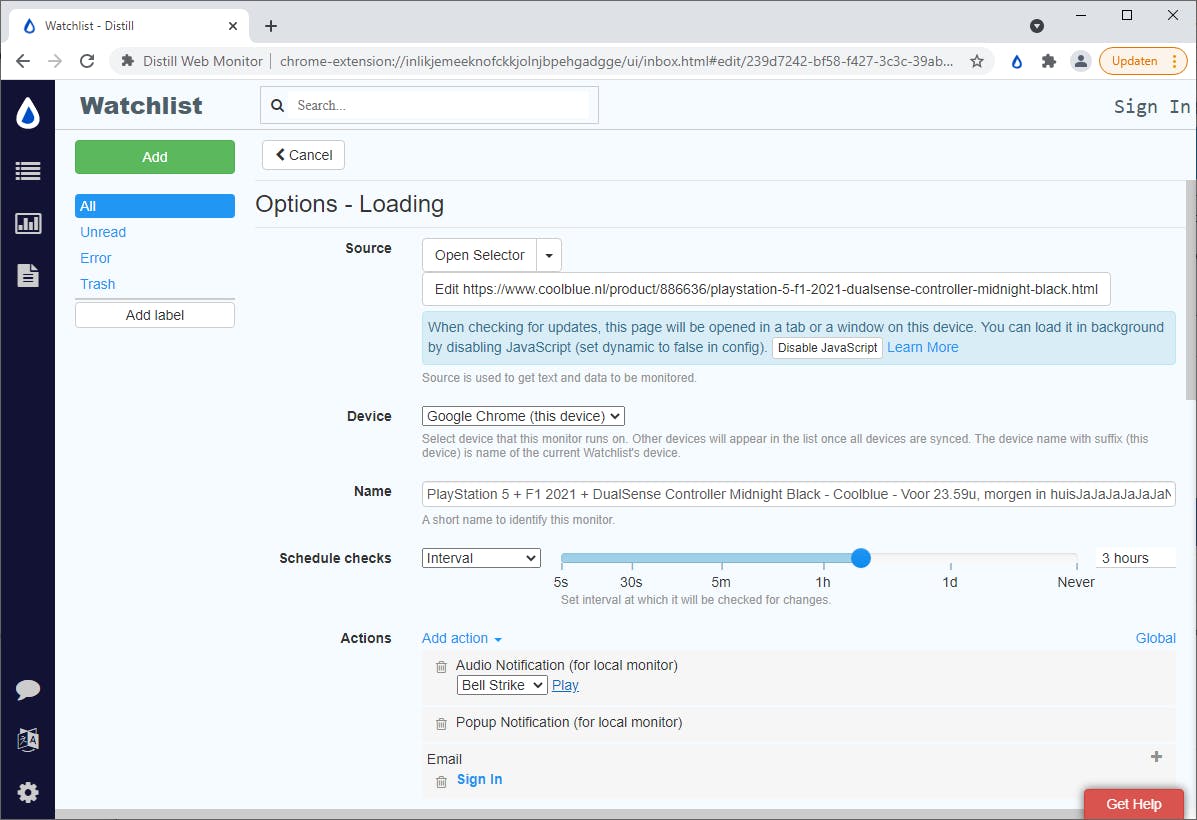Image resolution: width=1197 pixels, height=820 pixels.
Task: Click the Open Selector button
Action: 479,255
